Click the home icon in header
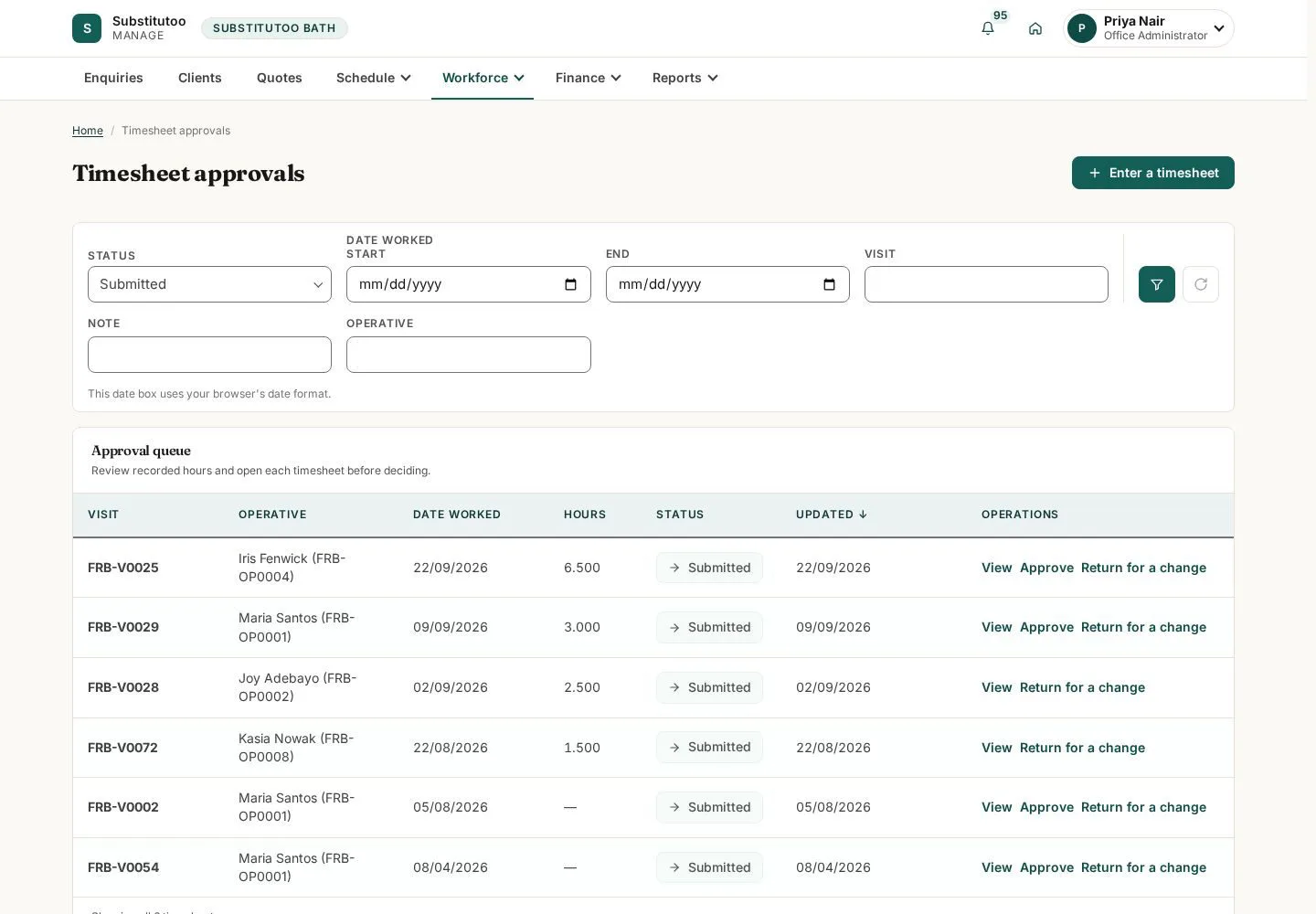 point(1035,28)
